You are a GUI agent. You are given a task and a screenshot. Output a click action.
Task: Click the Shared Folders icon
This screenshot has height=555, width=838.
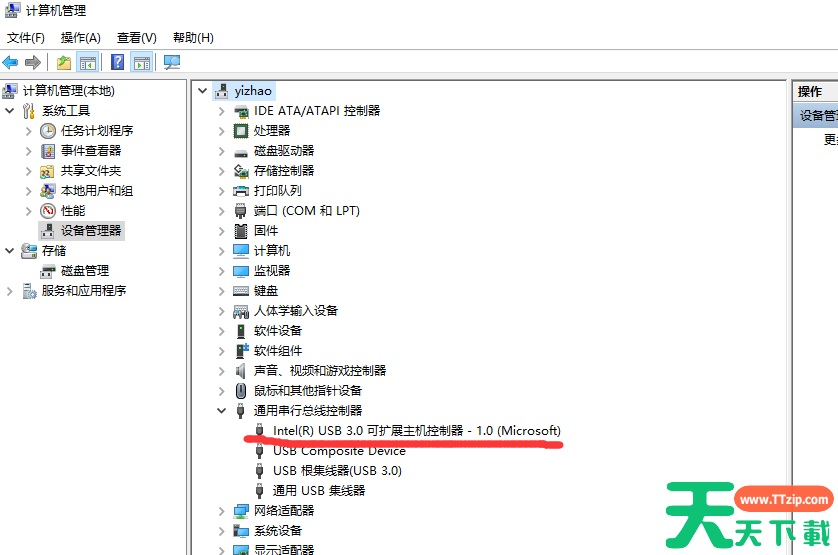coord(48,171)
